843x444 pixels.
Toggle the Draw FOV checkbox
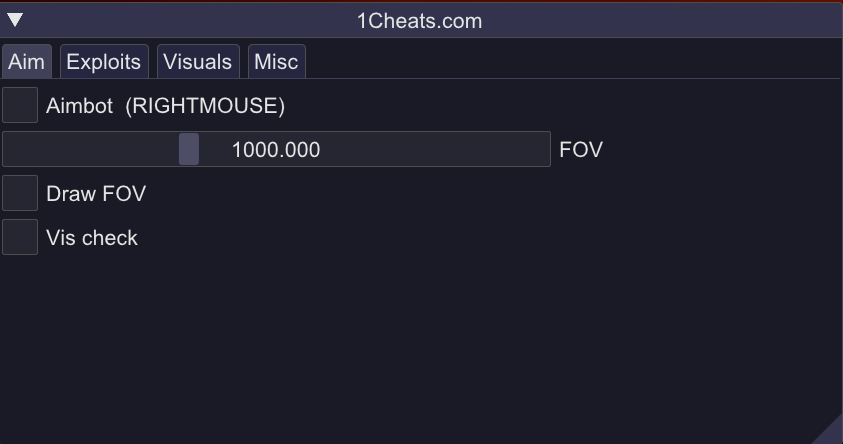pos(20,193)
